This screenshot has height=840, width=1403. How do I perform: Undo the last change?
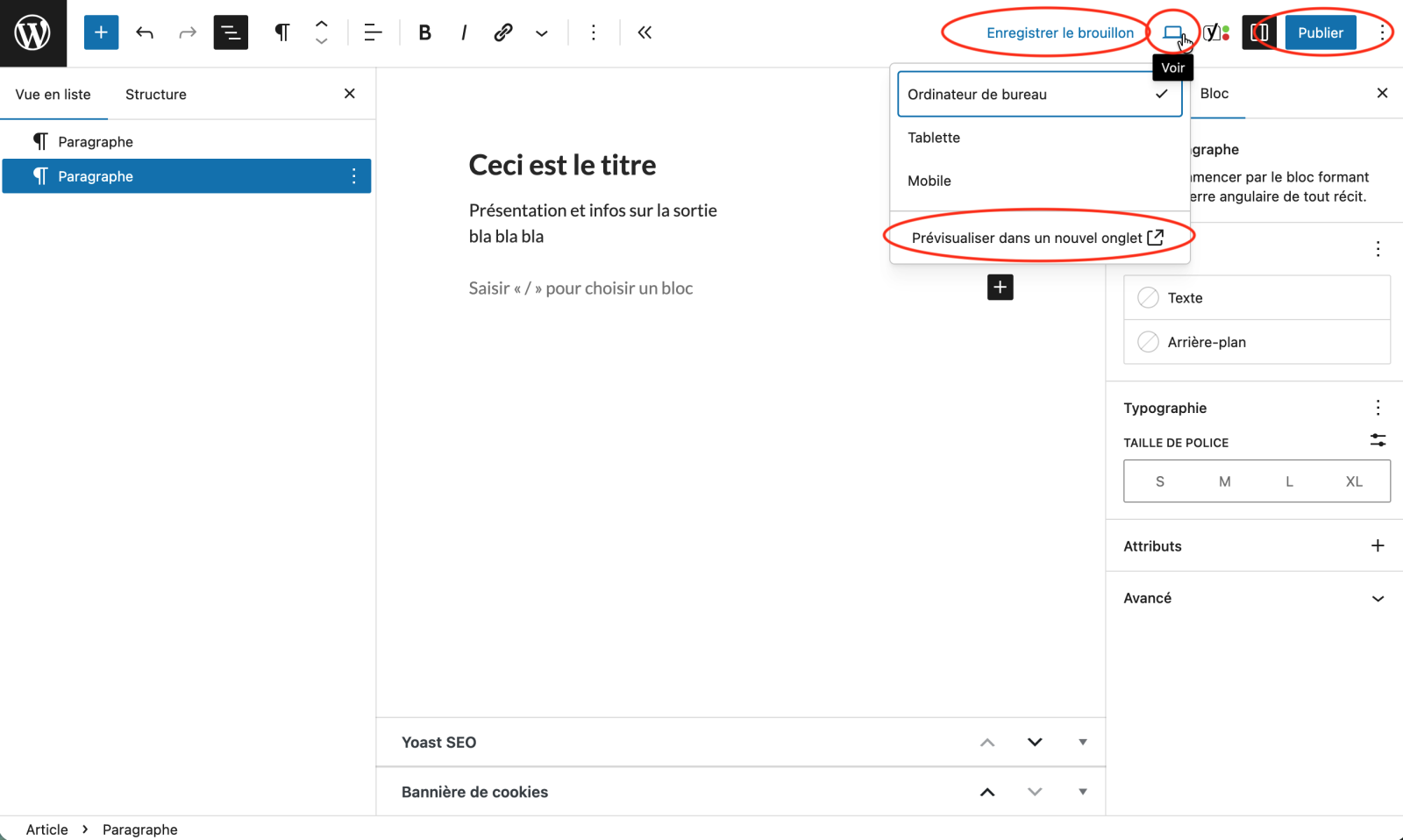(145, 33)
